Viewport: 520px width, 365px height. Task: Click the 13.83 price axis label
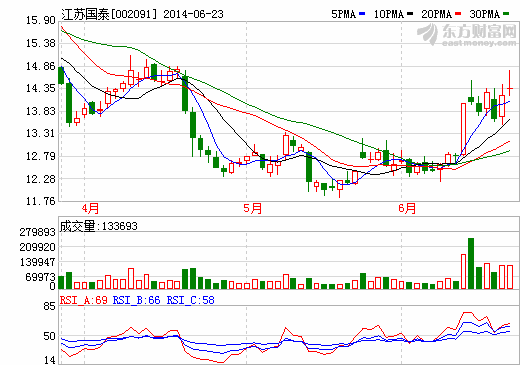point(41,111)
